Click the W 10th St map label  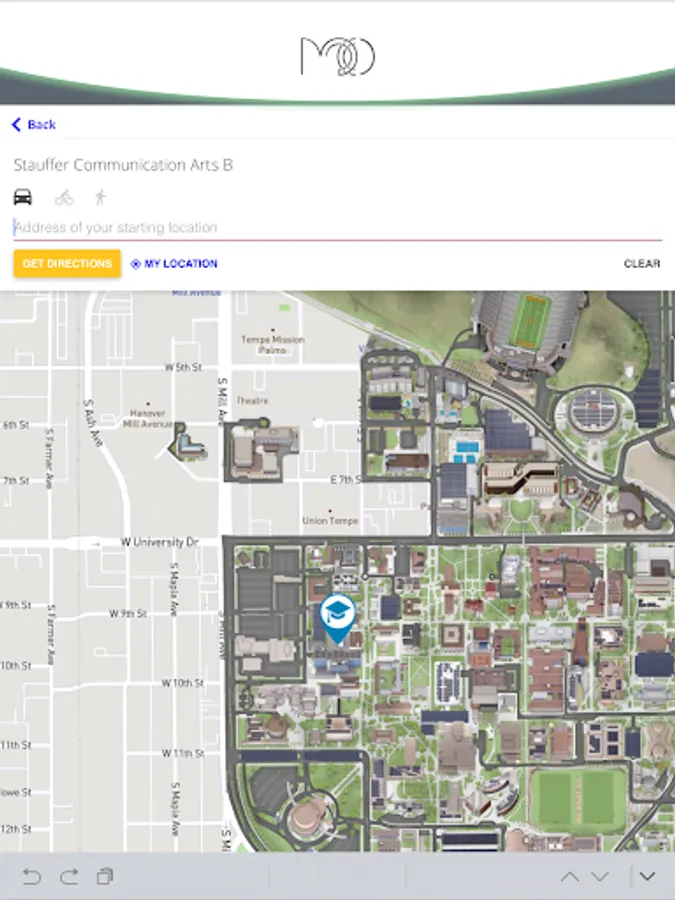tap(183, 683)
